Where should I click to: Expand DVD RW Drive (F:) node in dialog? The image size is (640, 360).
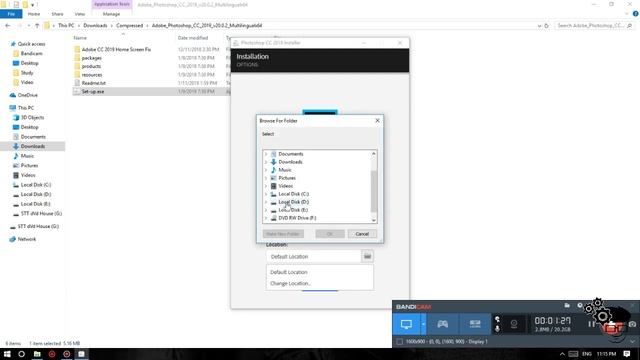[266, 218]
